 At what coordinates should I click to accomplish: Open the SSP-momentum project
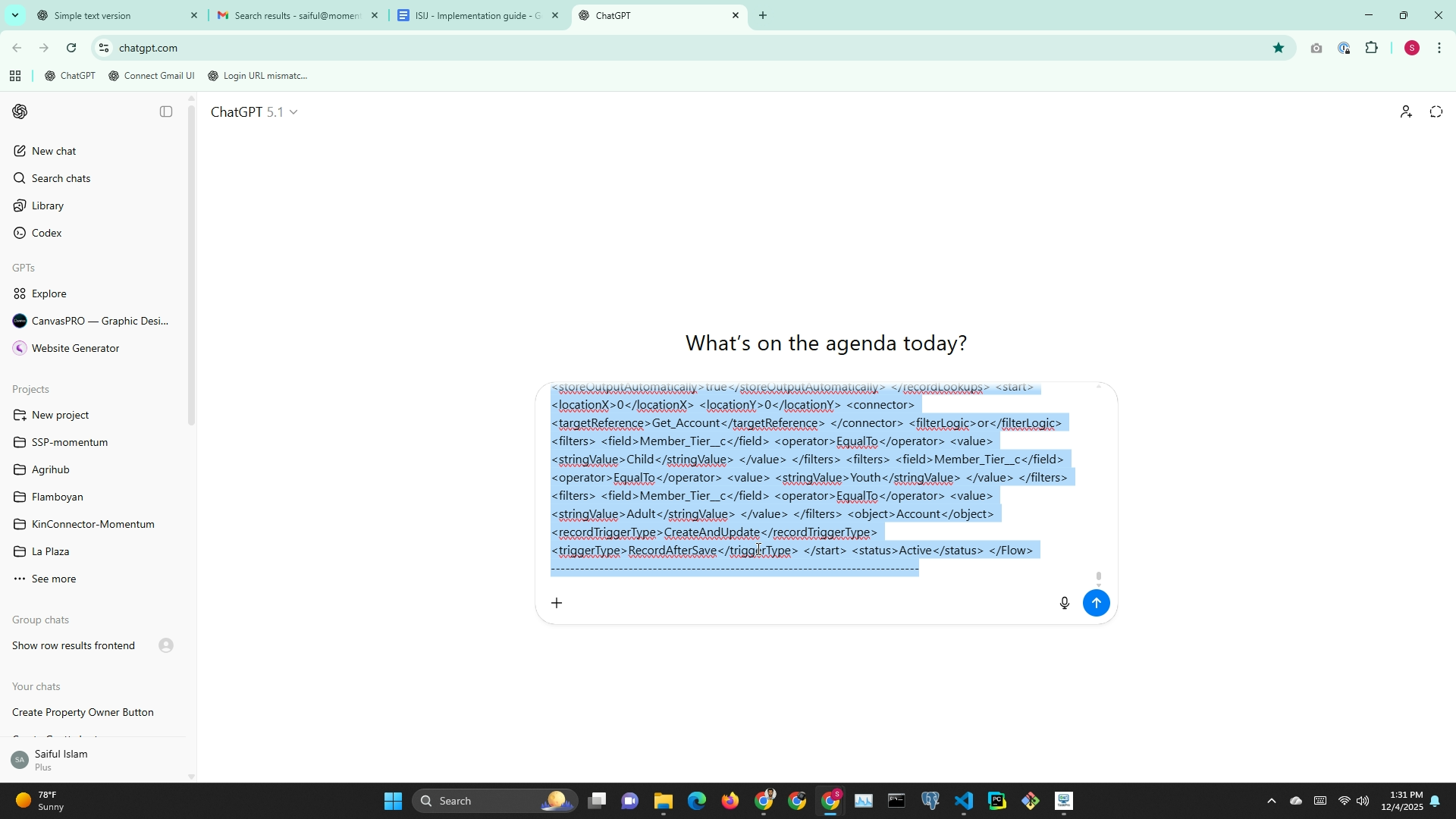[69, 442]
